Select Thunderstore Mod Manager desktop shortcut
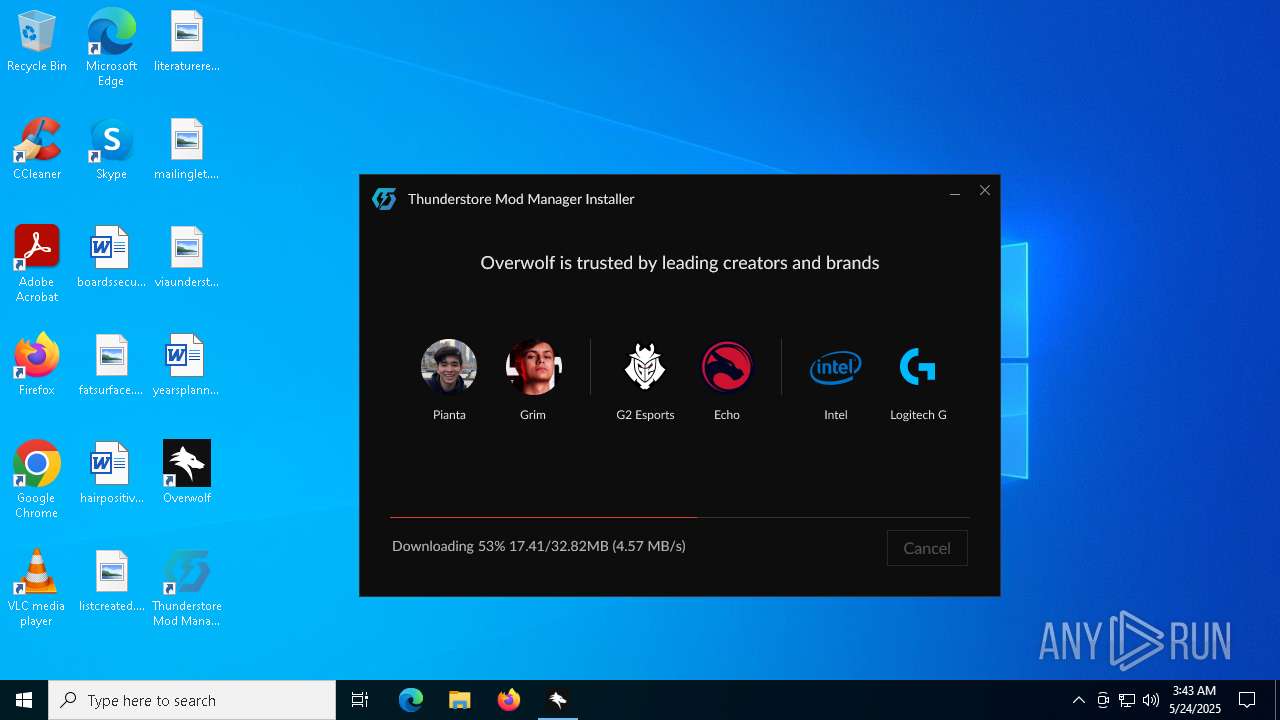This screenshot has width=1280, height=720. pyautogui.click(x=187, y=588)
